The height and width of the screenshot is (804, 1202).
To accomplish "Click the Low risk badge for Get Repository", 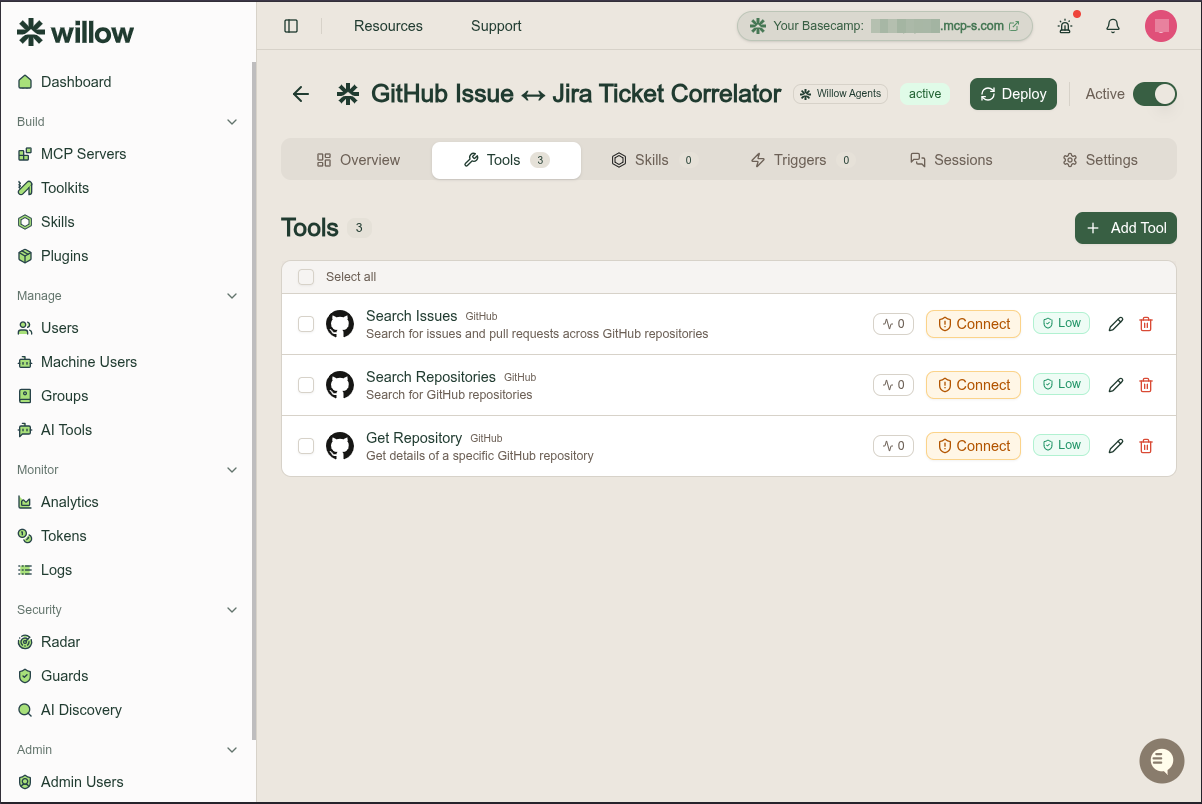I will pyautogui.click(x=1061, y=445).
